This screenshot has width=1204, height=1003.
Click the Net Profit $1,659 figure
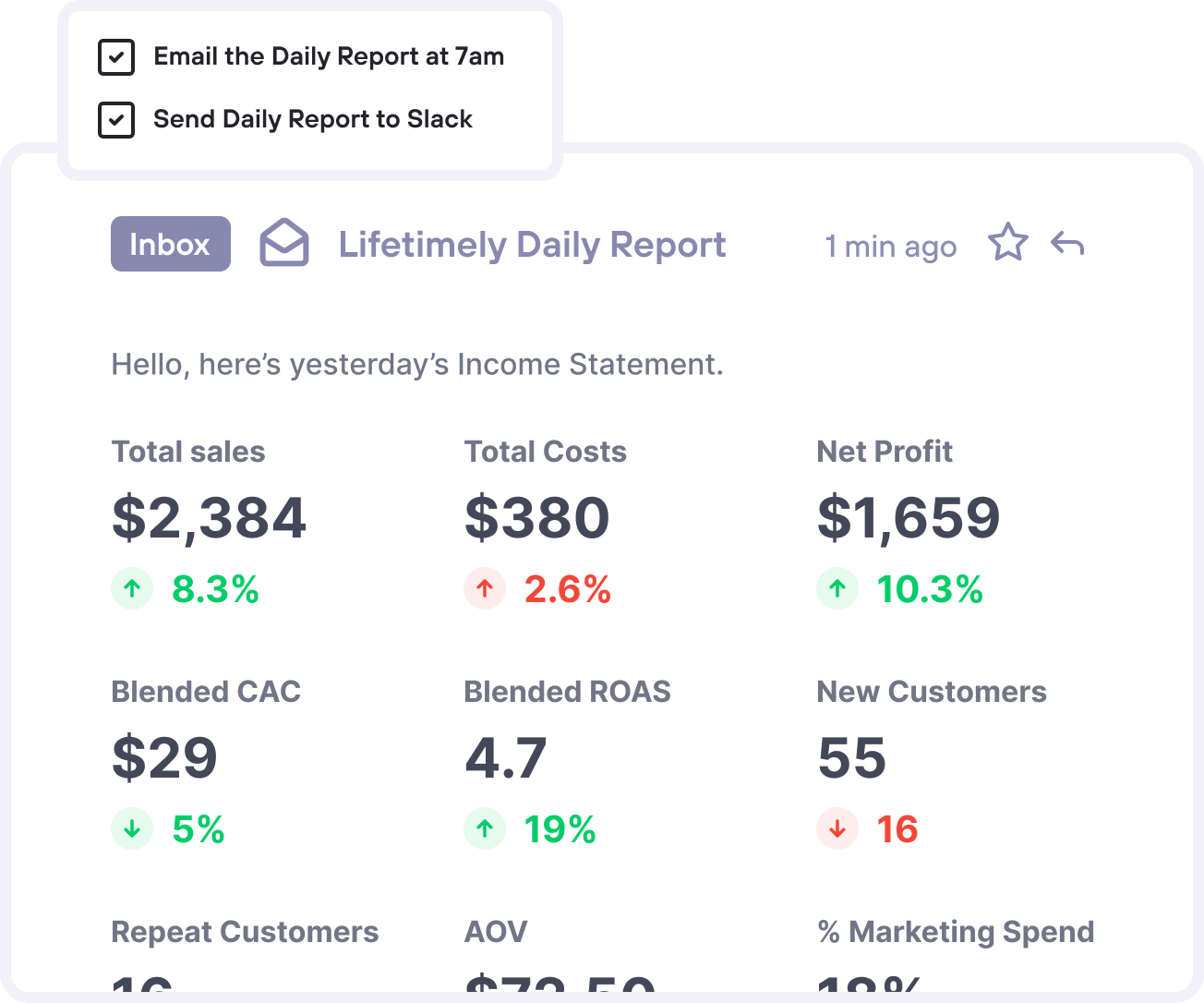[909, 517]
